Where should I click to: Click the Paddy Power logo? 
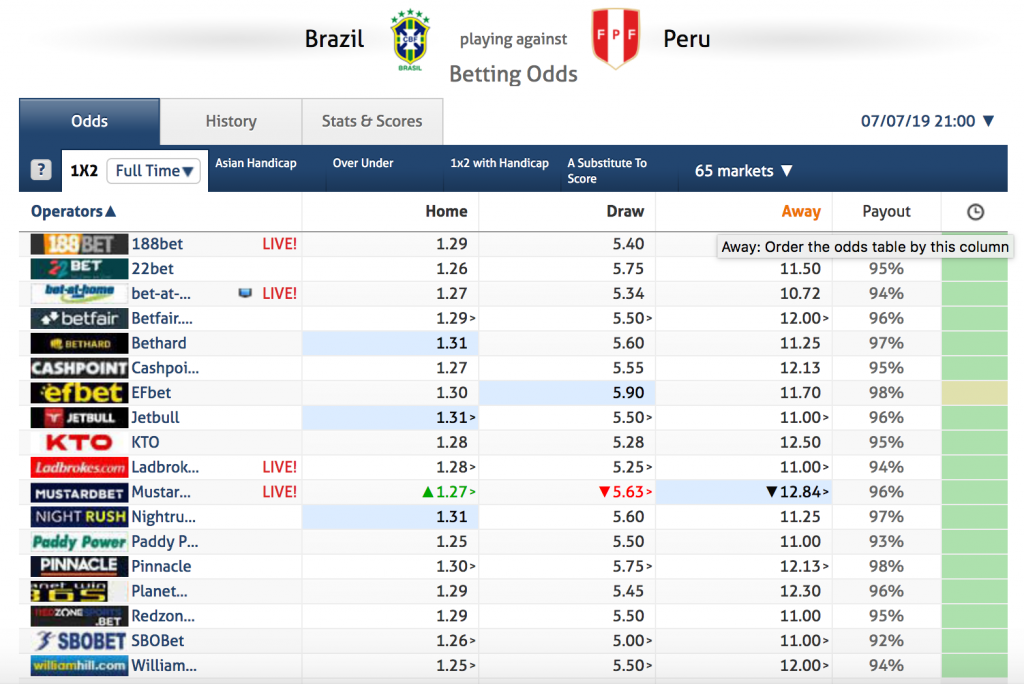79,542
